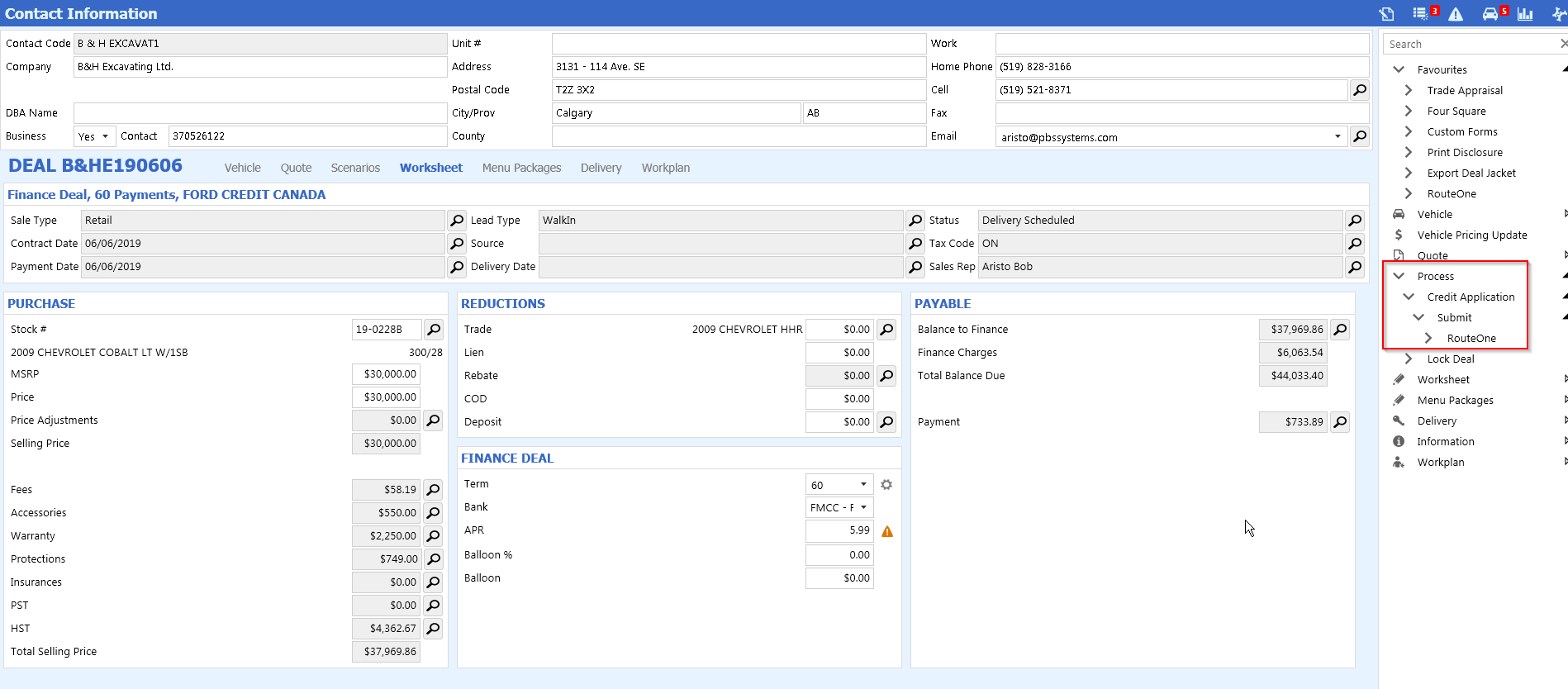Open Fees detail magnifier
Viewport: 1568px width, 689px height.
pos(433,490)
